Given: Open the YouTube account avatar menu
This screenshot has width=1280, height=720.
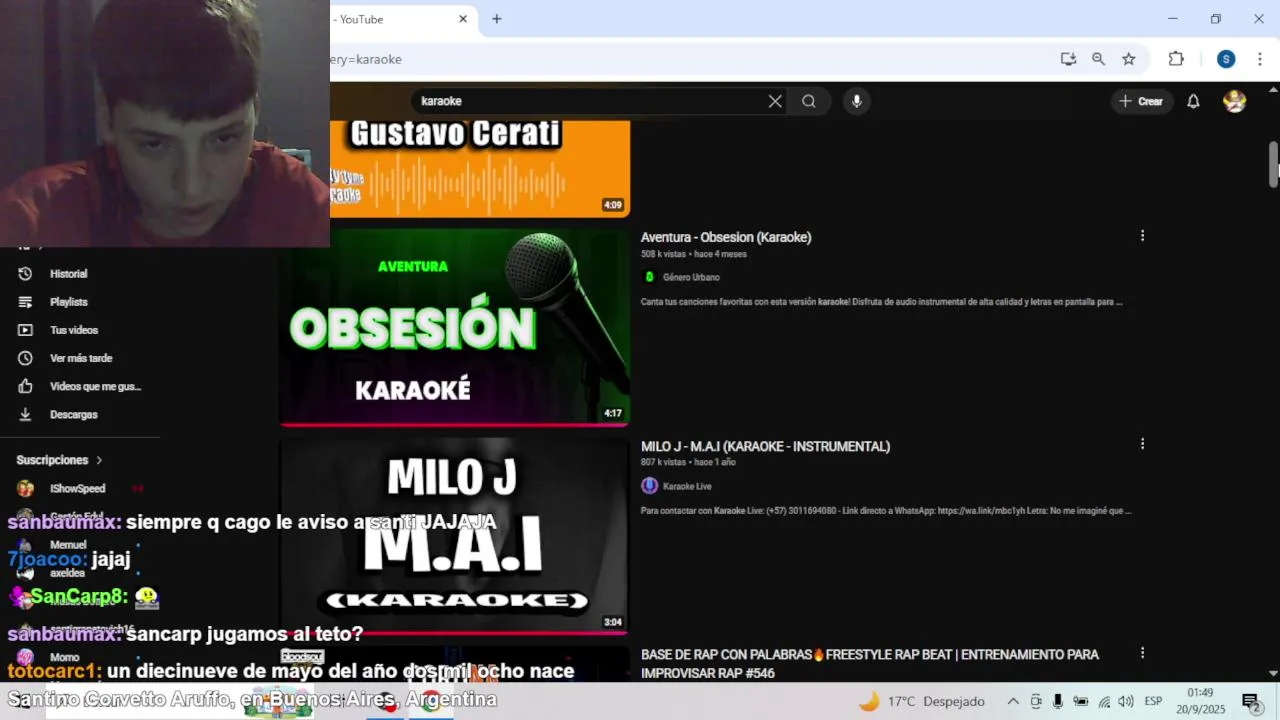Looking at the screenshot, I should [1235, 101].
